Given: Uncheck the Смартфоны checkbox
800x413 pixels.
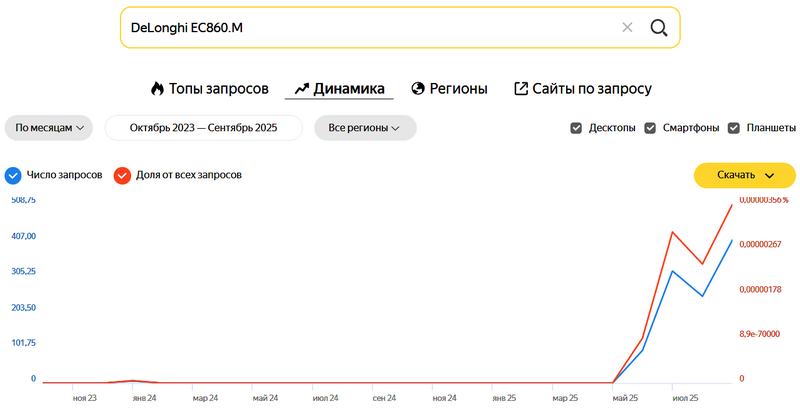Looking at the screenshot, I should [650, 128].
